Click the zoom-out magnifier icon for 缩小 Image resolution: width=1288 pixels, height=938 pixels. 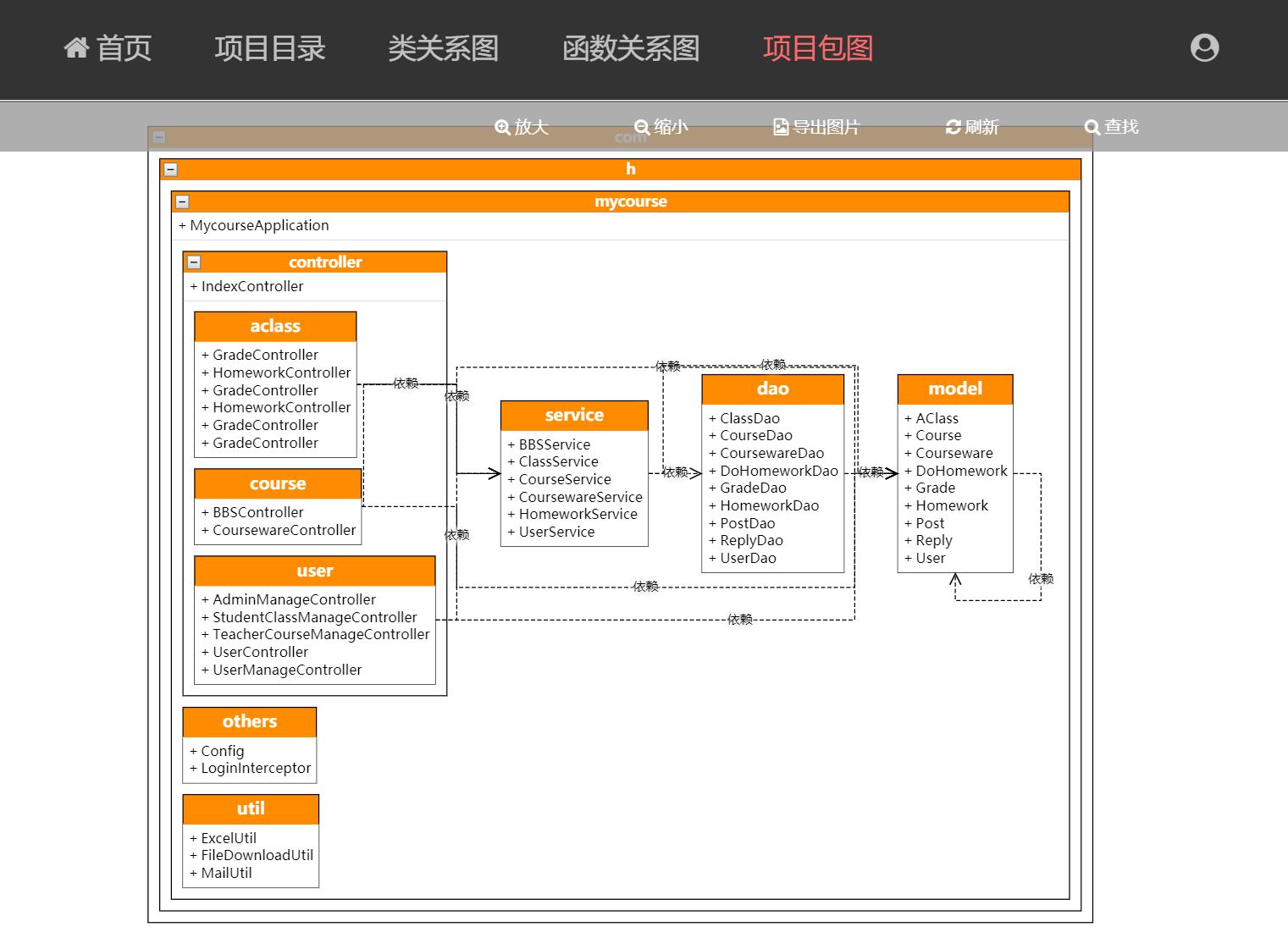pos(642,127)
